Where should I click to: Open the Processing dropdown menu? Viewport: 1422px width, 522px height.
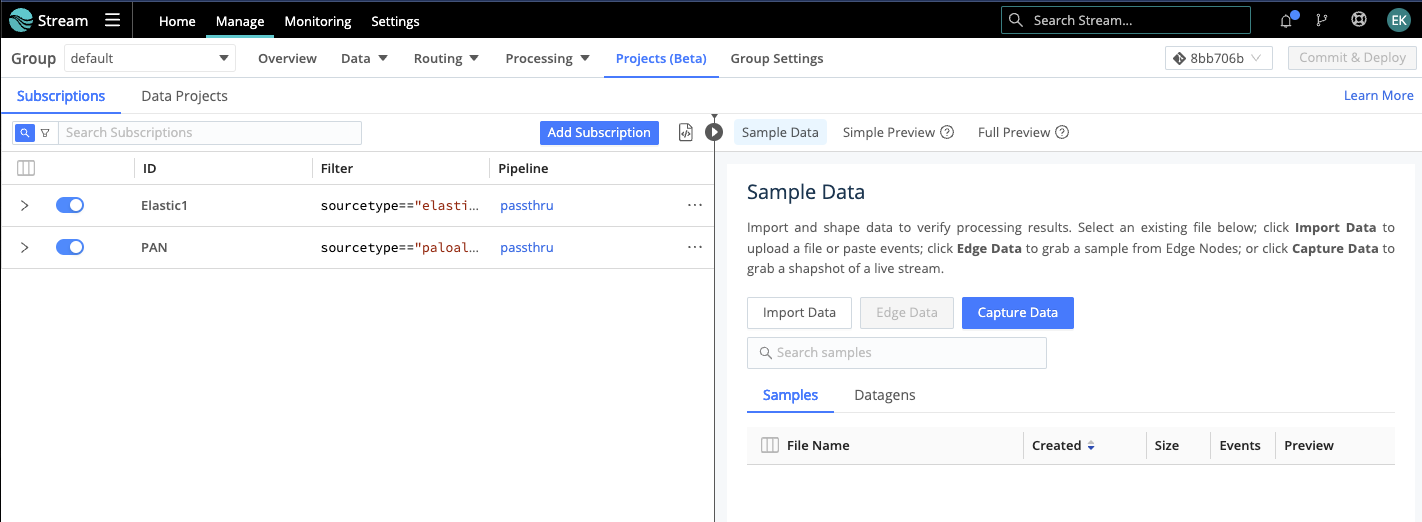547,58
